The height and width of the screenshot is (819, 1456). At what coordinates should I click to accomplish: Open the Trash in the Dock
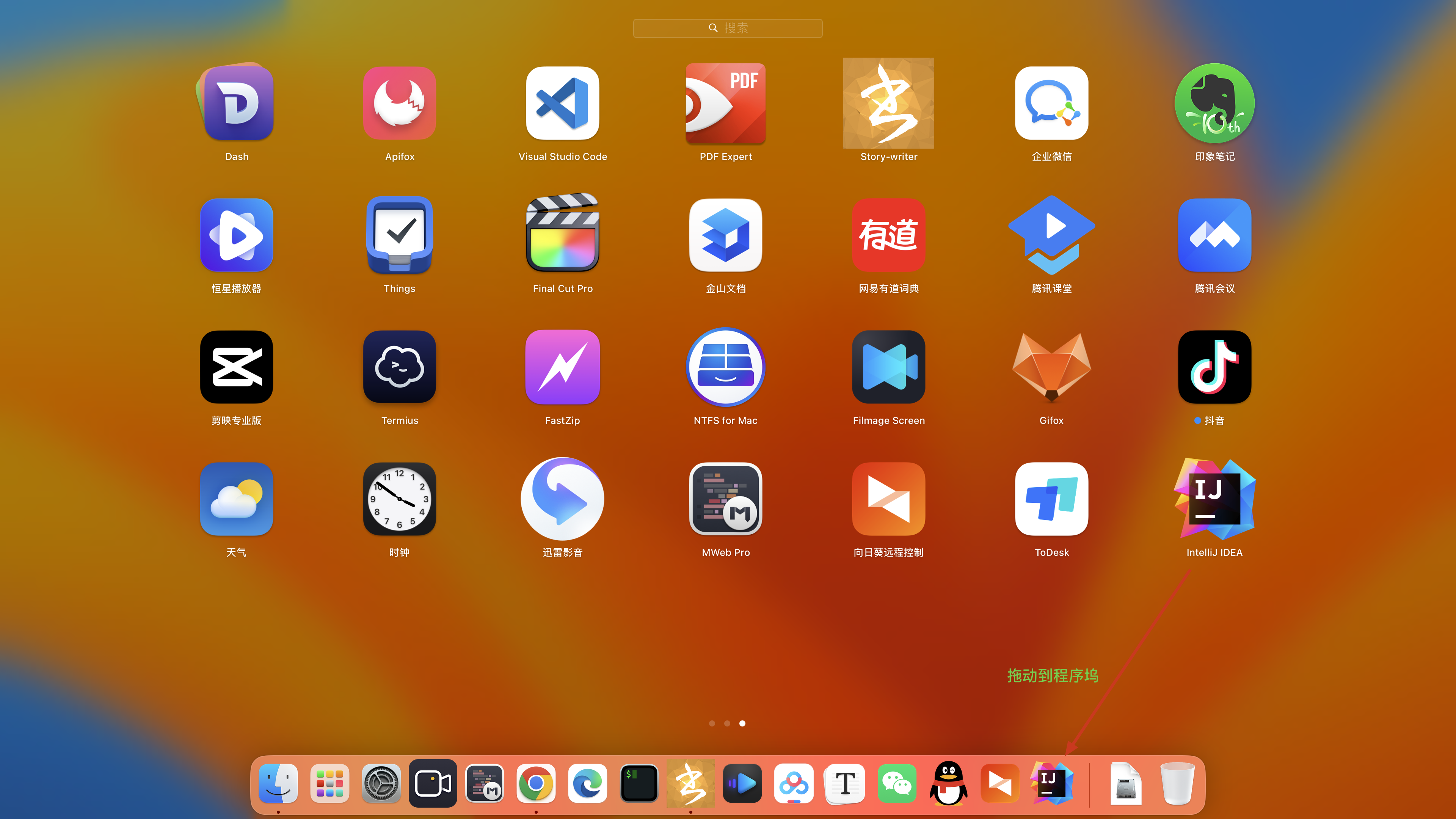click(1177, 783)
